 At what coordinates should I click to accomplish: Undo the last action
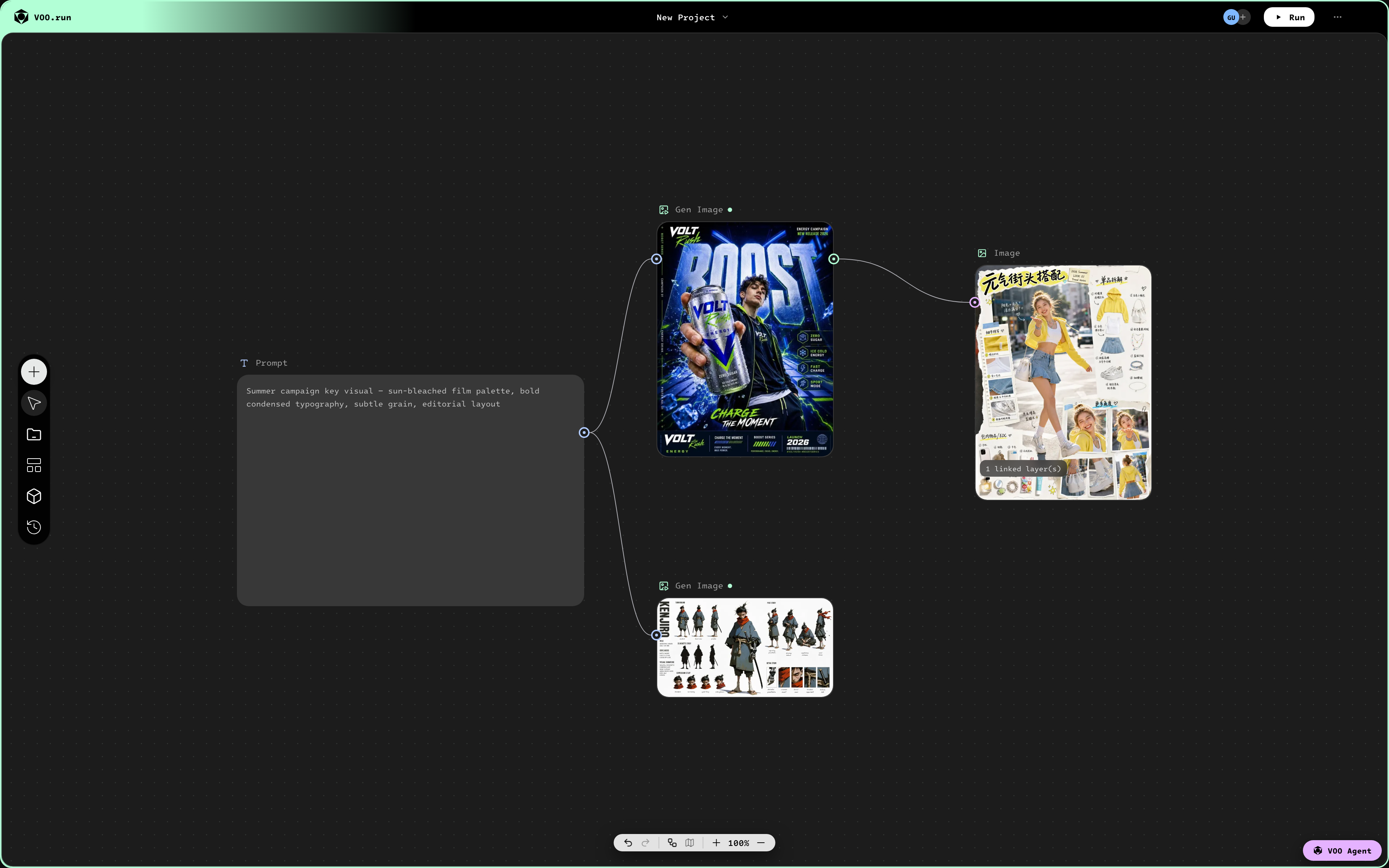coord(628,843)
